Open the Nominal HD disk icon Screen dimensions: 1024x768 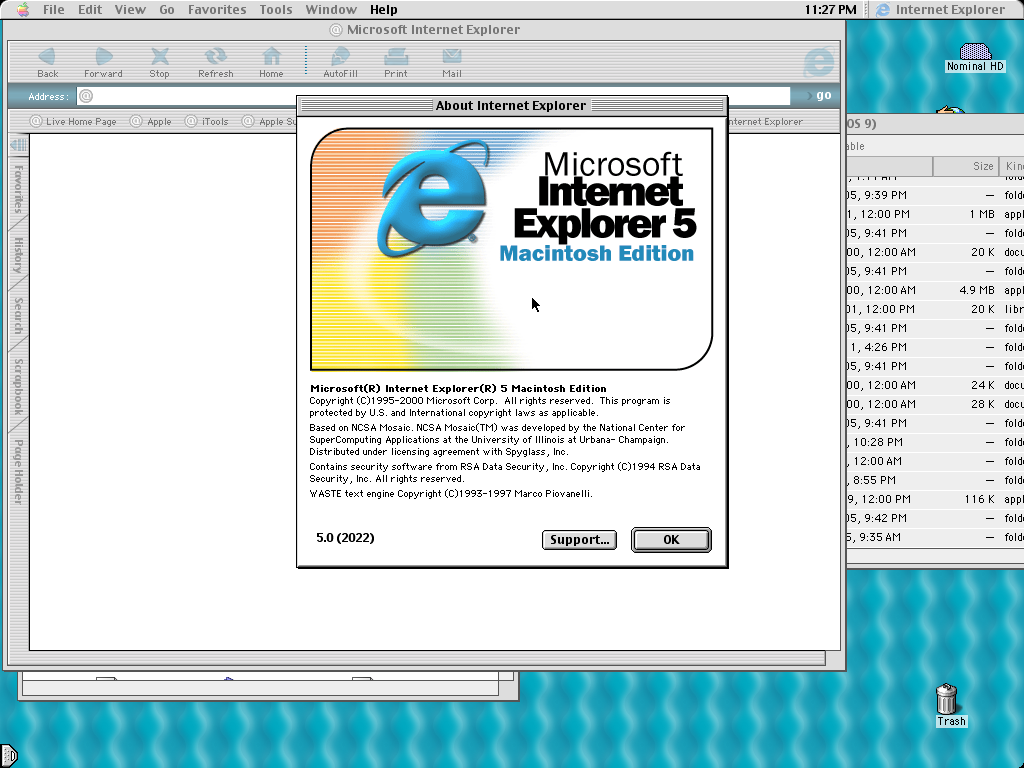coord(975,57)
